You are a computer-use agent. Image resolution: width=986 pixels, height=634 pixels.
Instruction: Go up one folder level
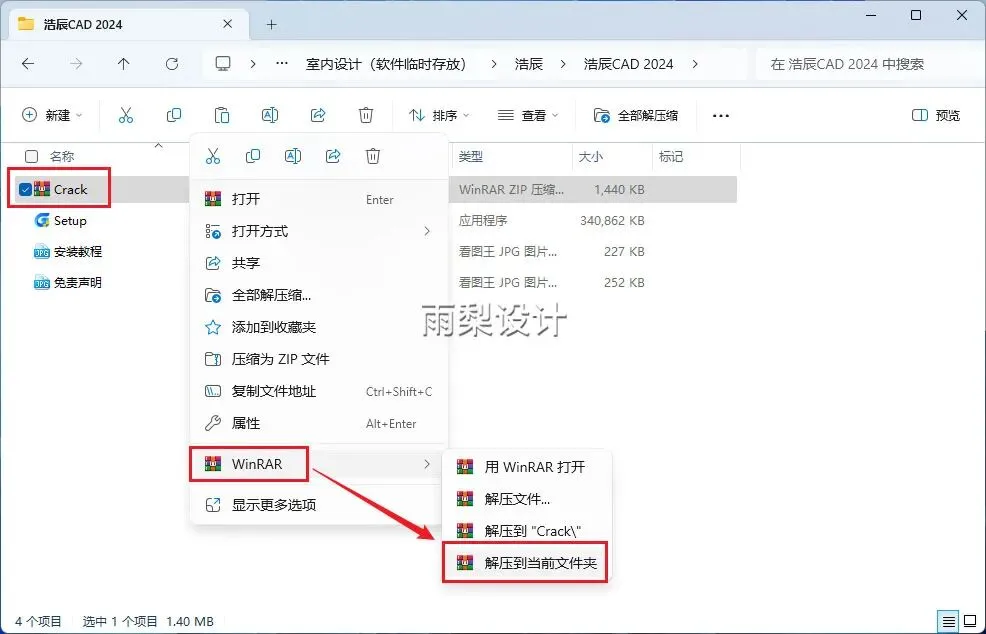(x=123, y=64)
